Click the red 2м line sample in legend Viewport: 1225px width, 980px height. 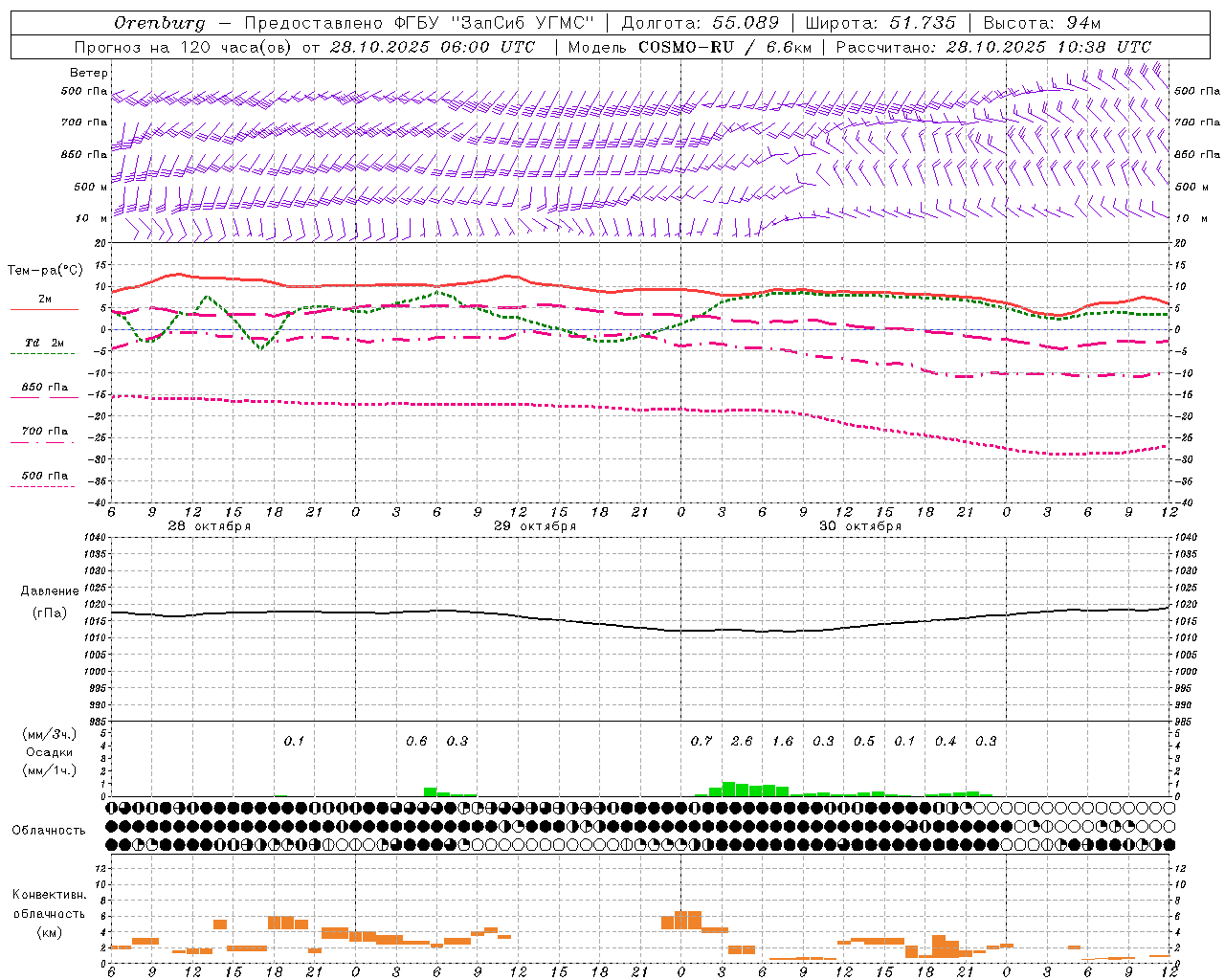[x=44, y=310]
